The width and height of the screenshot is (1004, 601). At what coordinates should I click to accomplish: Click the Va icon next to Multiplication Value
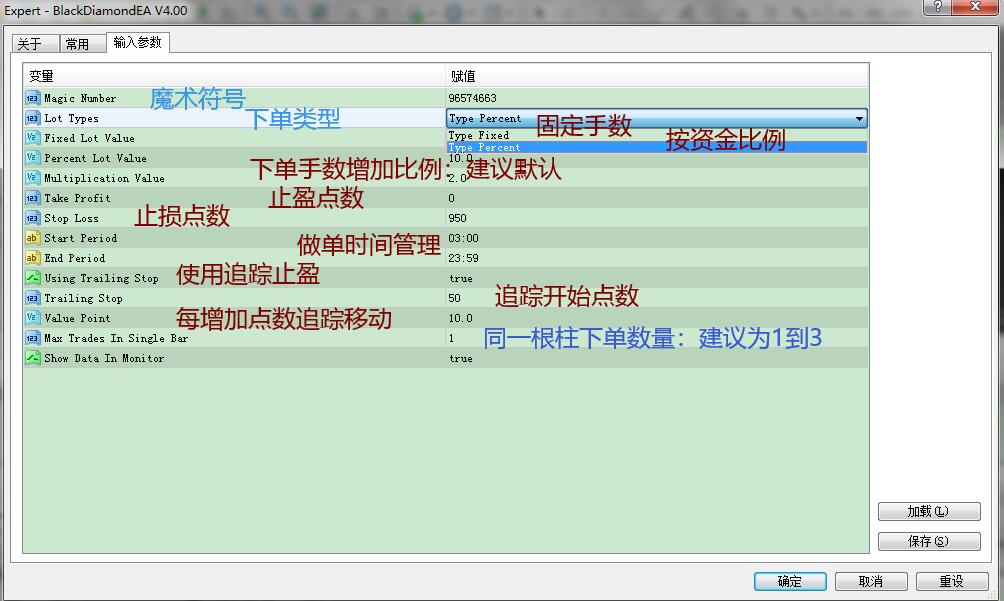tap(31, 178)
